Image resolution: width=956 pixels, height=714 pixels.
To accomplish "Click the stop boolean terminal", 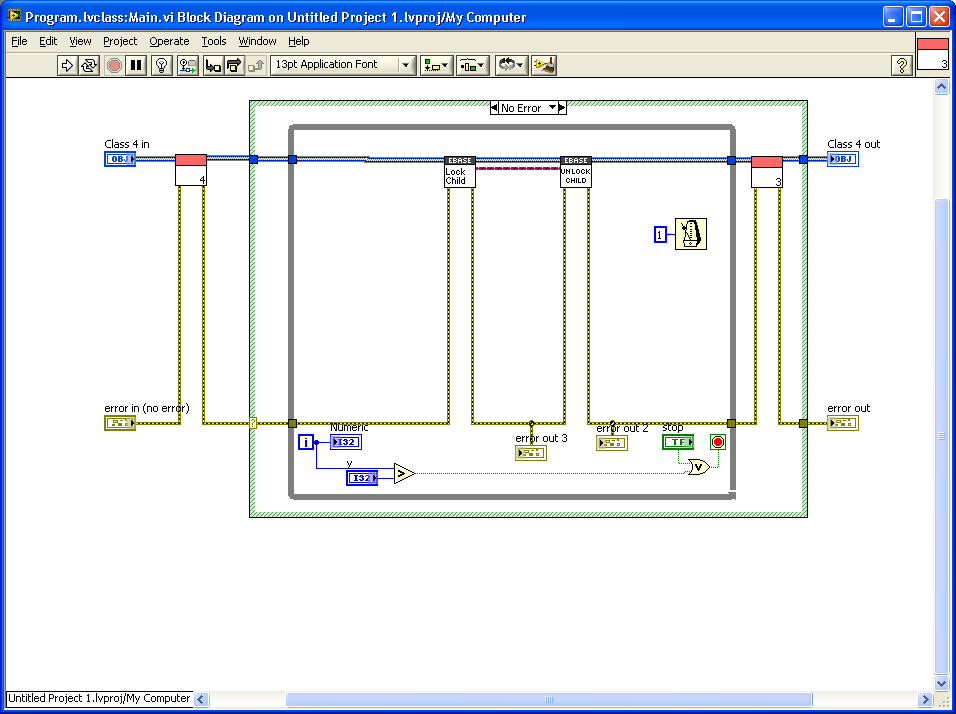I will tap(677, 442).
